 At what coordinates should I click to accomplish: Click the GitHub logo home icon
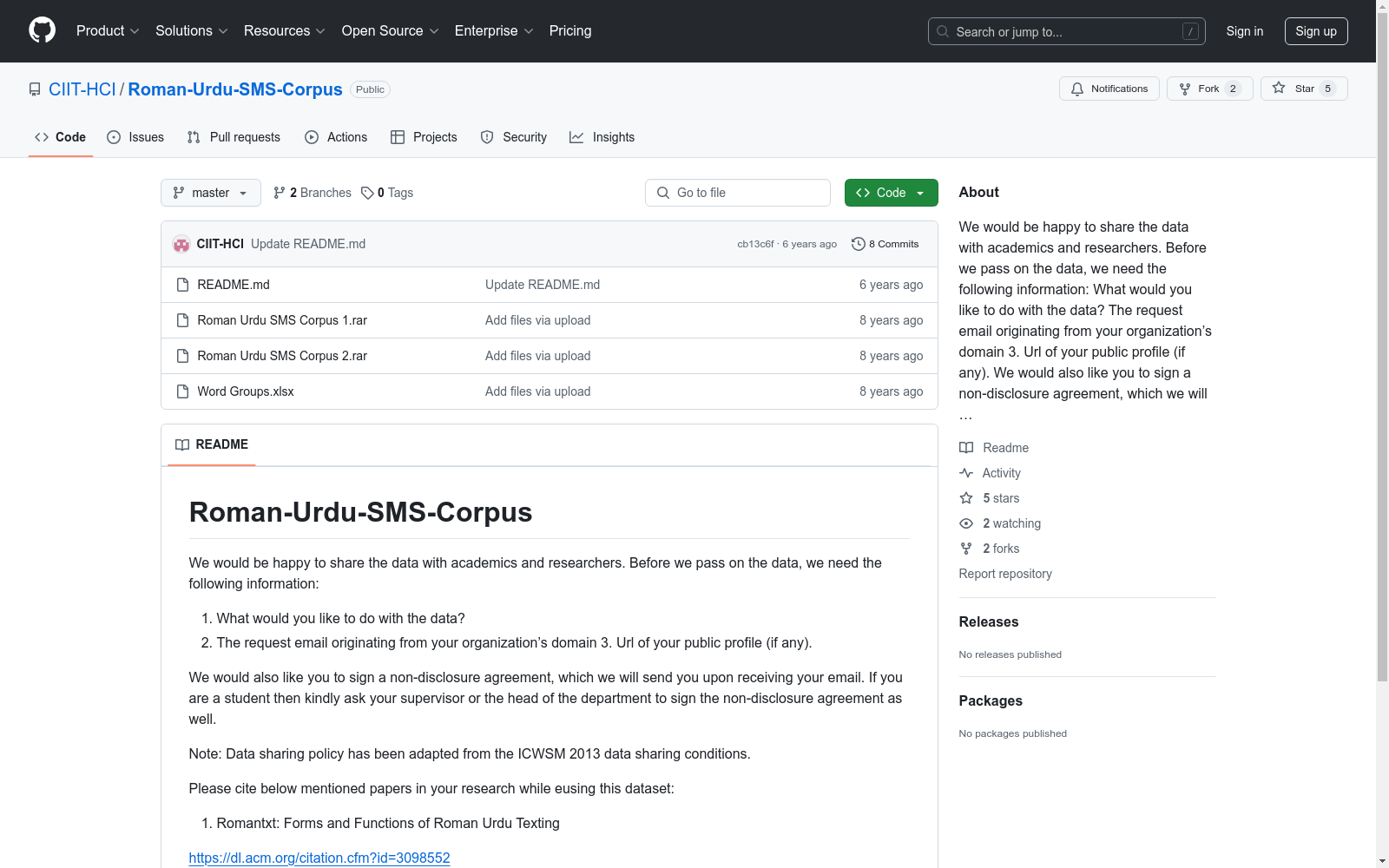pyautogui.click(x=42, y=30)
